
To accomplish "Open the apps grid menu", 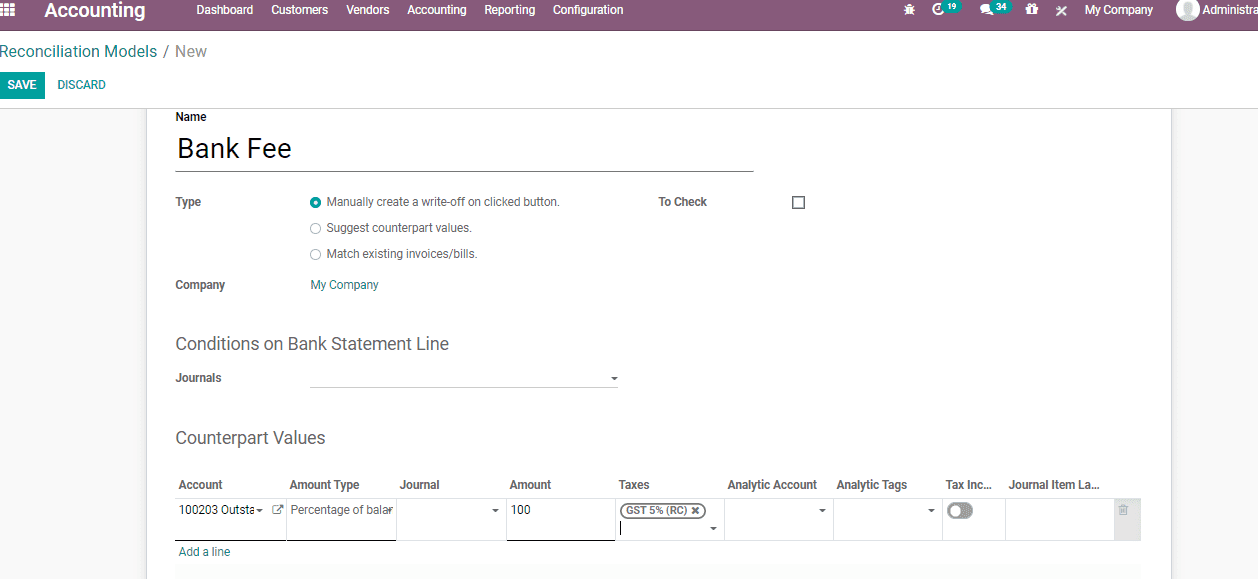I will [x=8, y=9].
